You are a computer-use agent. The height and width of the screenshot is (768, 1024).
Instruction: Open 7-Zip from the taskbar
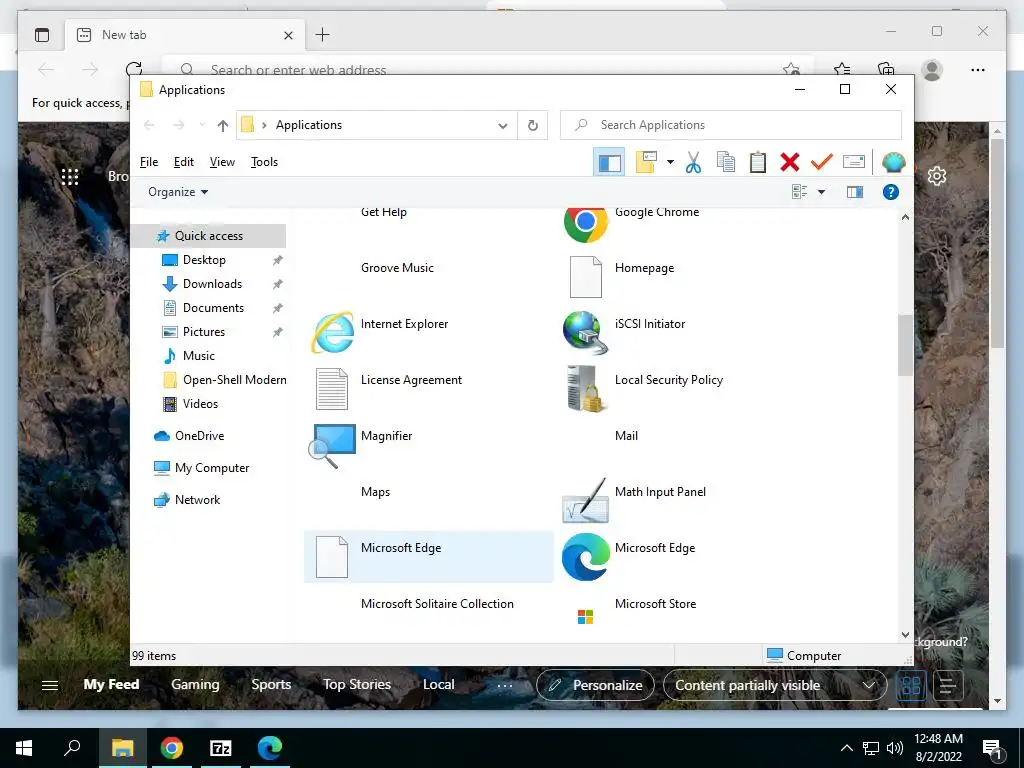pos(221,748)
